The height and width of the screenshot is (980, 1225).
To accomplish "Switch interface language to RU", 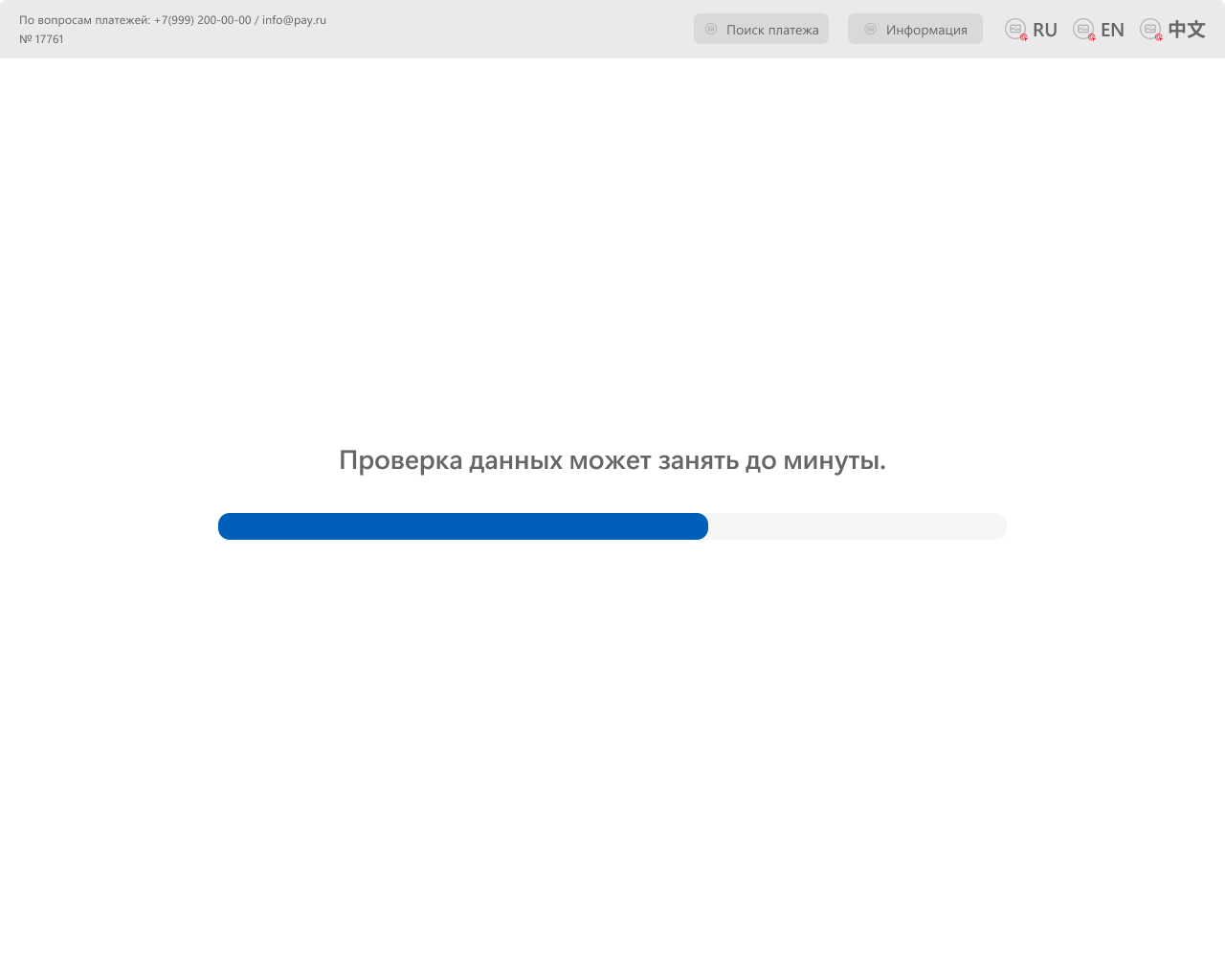I will click(x=1043, y=29).
